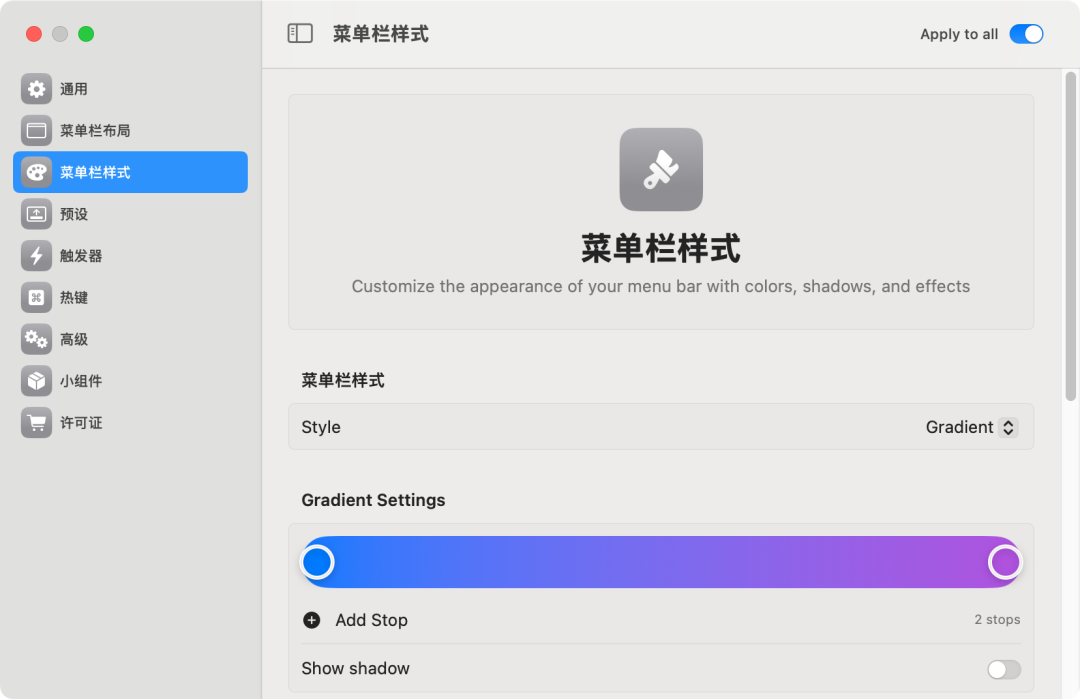Click the paintbrush header icon

pyautogui.click(x=661, y=169)
